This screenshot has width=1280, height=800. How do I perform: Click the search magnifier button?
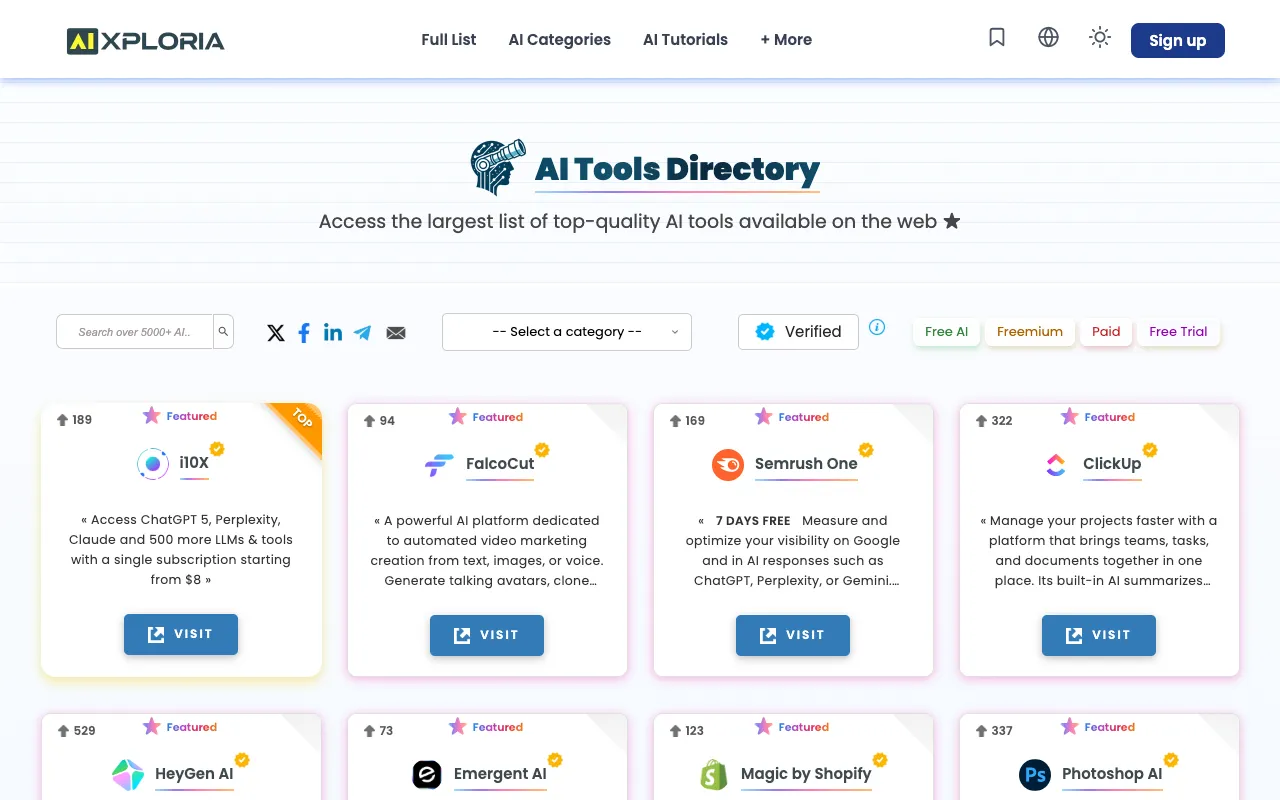pyautogui.click(x=224, y=332)
